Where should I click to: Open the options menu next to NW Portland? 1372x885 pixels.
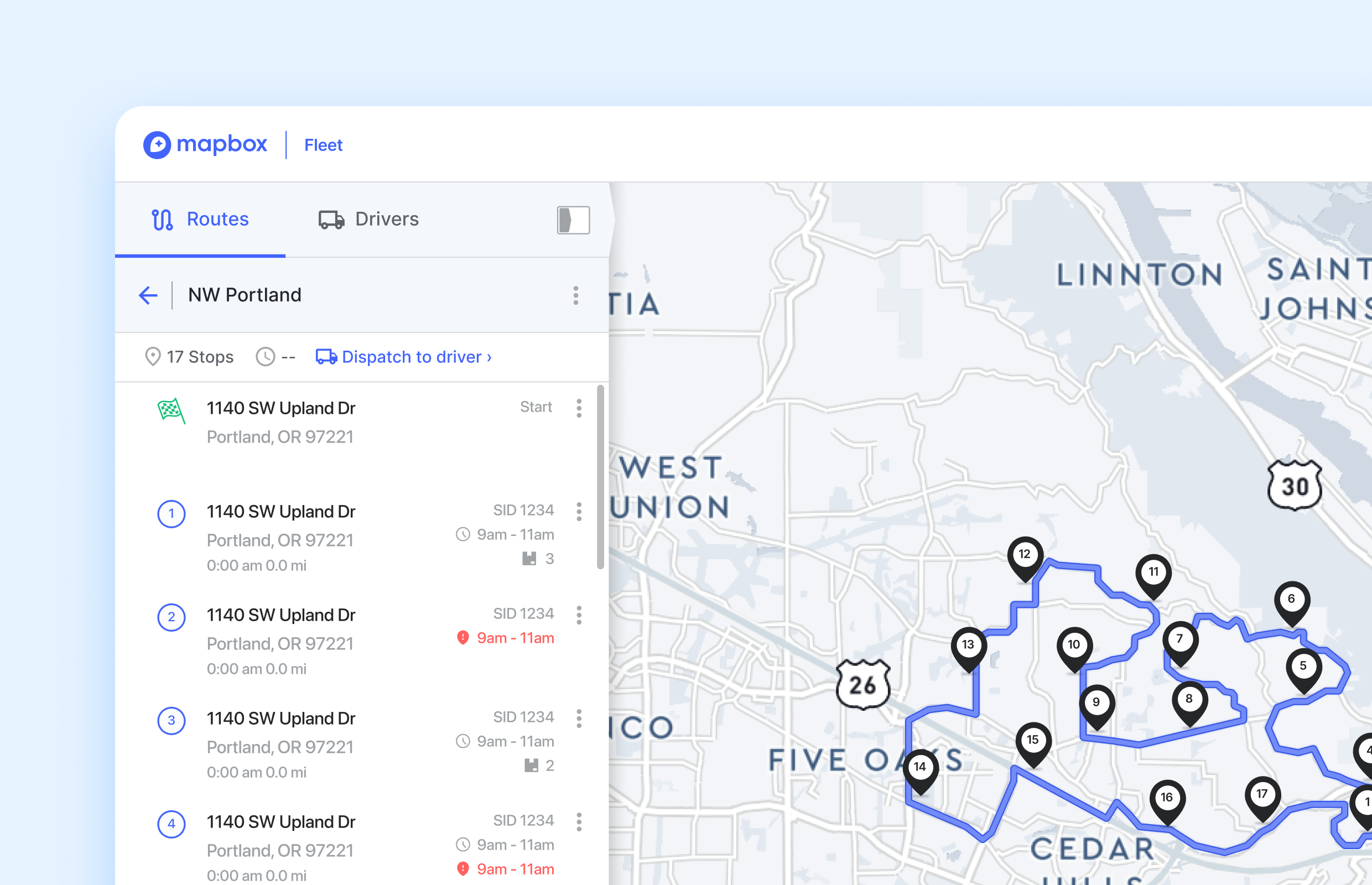point(575,295)
